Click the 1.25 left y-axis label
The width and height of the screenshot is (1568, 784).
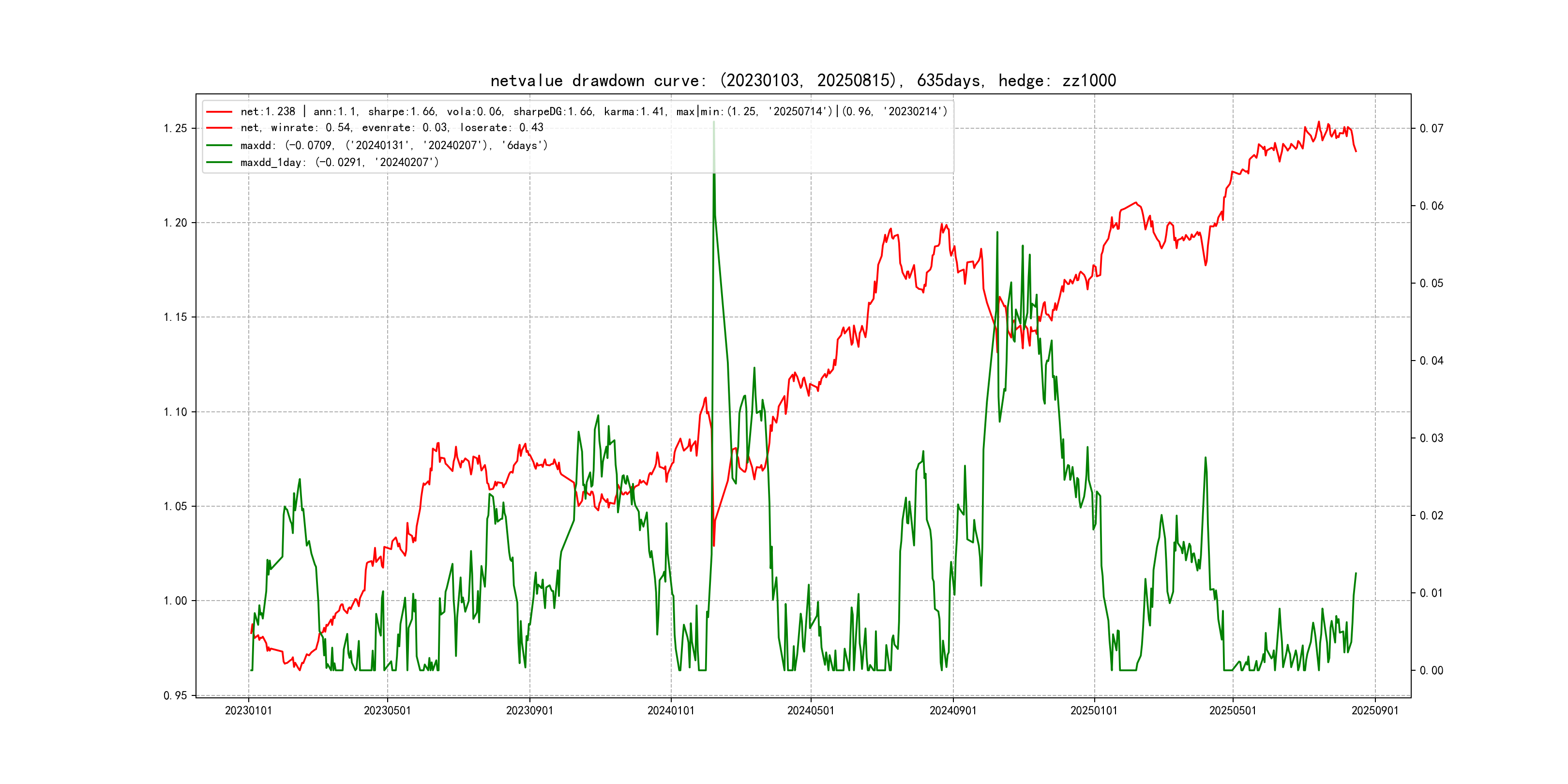click(x=175, y=128)
